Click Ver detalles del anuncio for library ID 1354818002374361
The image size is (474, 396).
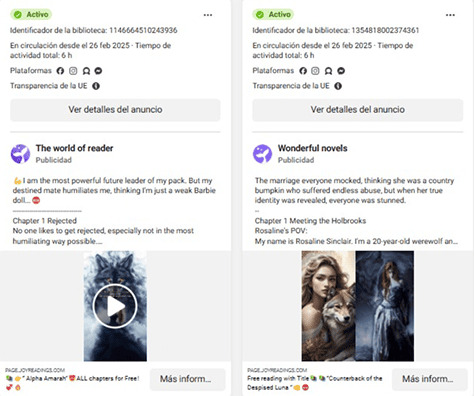358,110
